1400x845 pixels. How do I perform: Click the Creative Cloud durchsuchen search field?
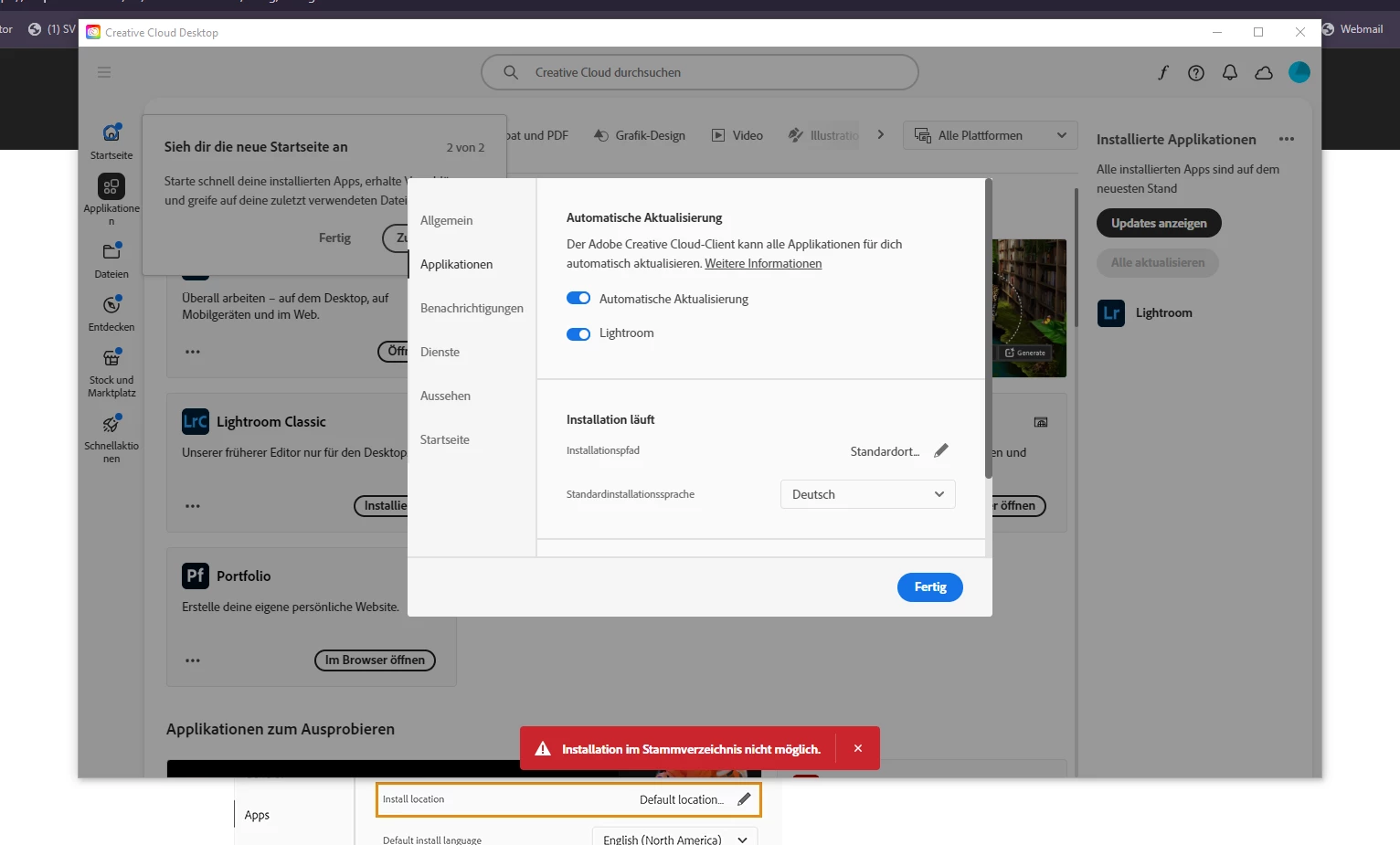coord(699,72)
